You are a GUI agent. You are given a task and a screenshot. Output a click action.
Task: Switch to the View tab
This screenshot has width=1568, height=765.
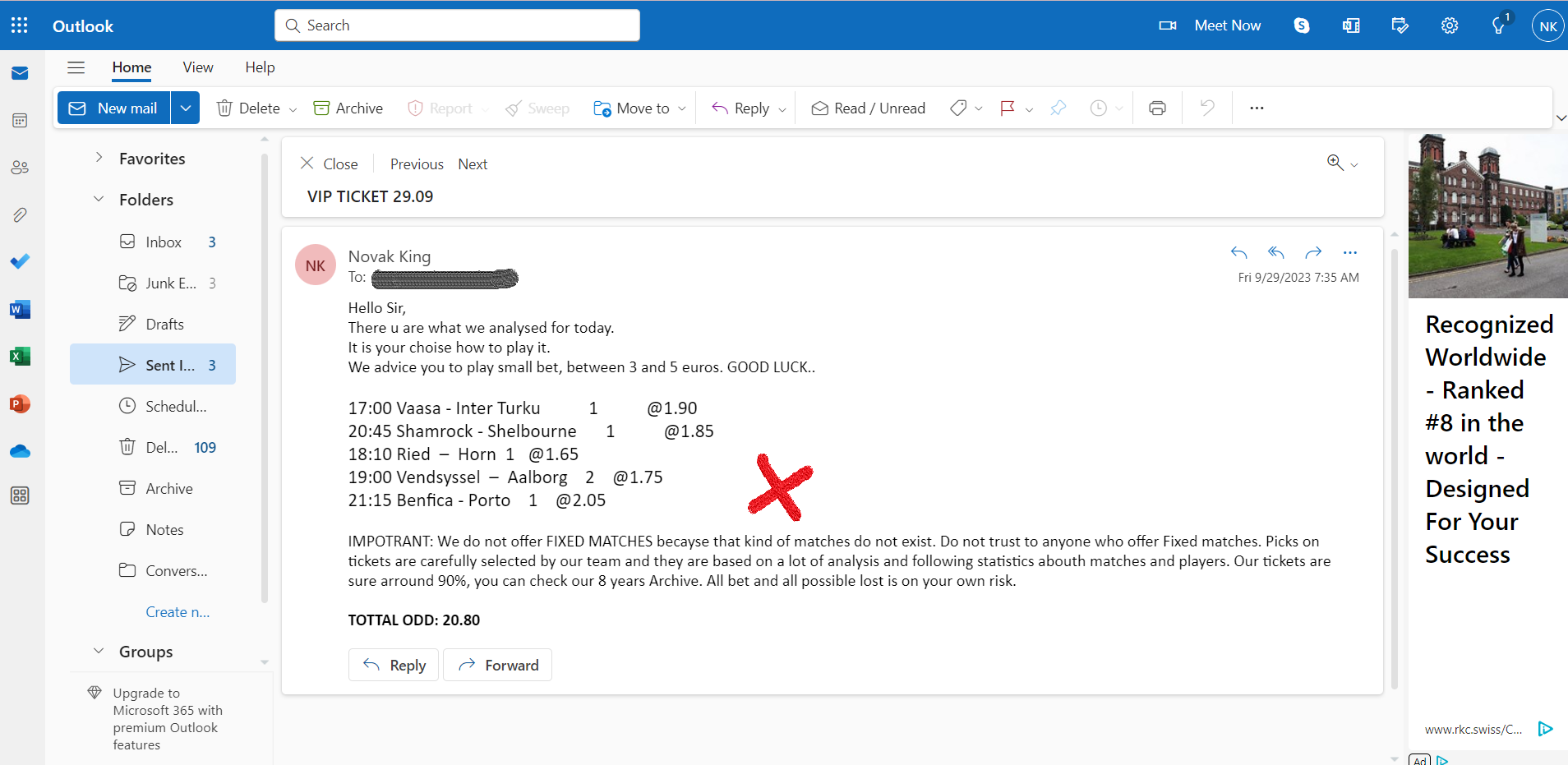198,67
